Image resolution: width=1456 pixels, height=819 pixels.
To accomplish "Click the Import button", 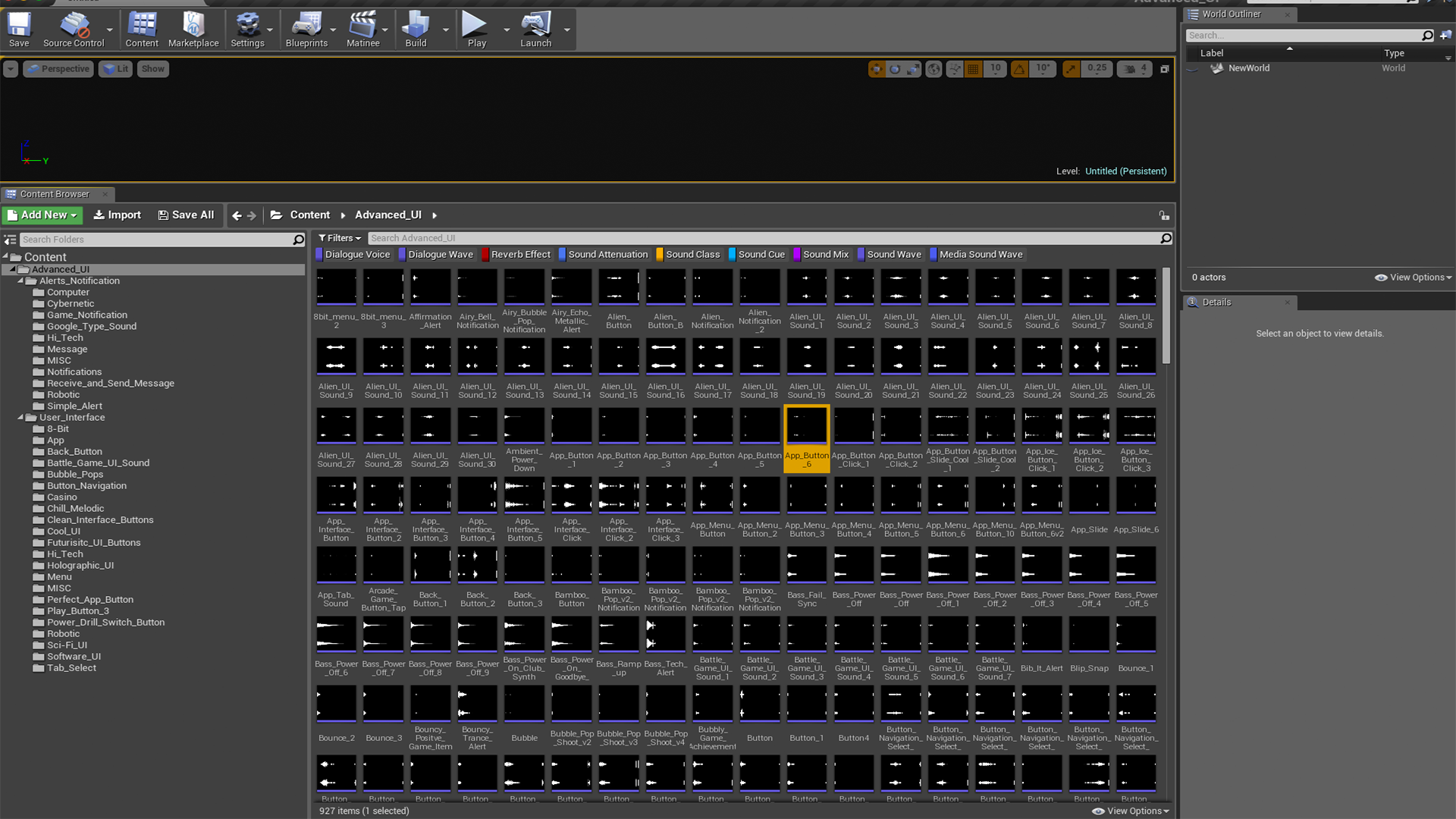I will 118,215.
